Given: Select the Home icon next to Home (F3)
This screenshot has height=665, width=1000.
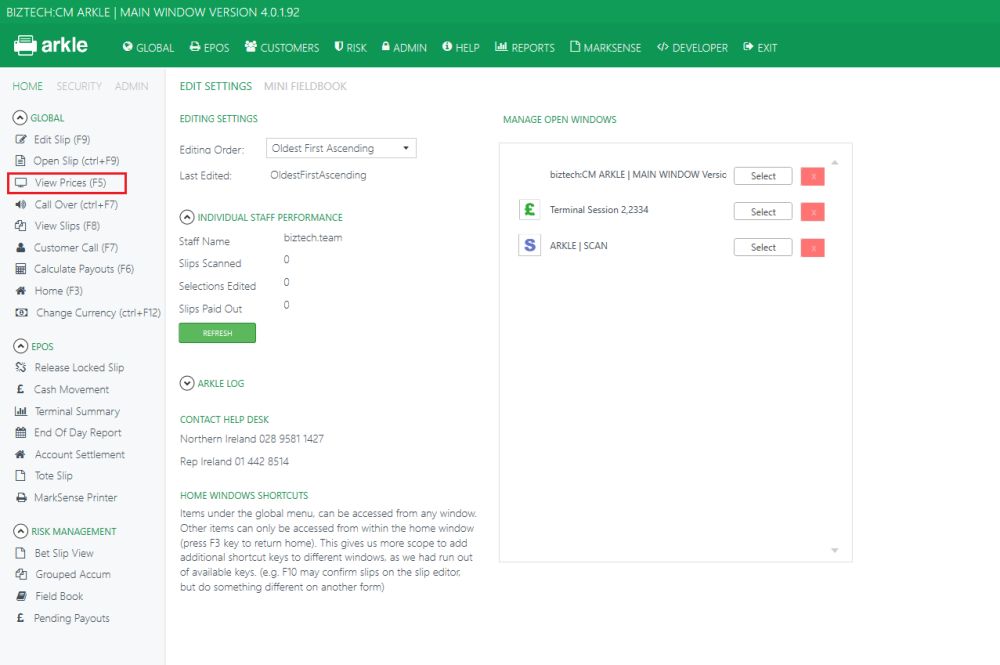Looking at the screenshot, I should pyautogui.click(x=19, y=290).
